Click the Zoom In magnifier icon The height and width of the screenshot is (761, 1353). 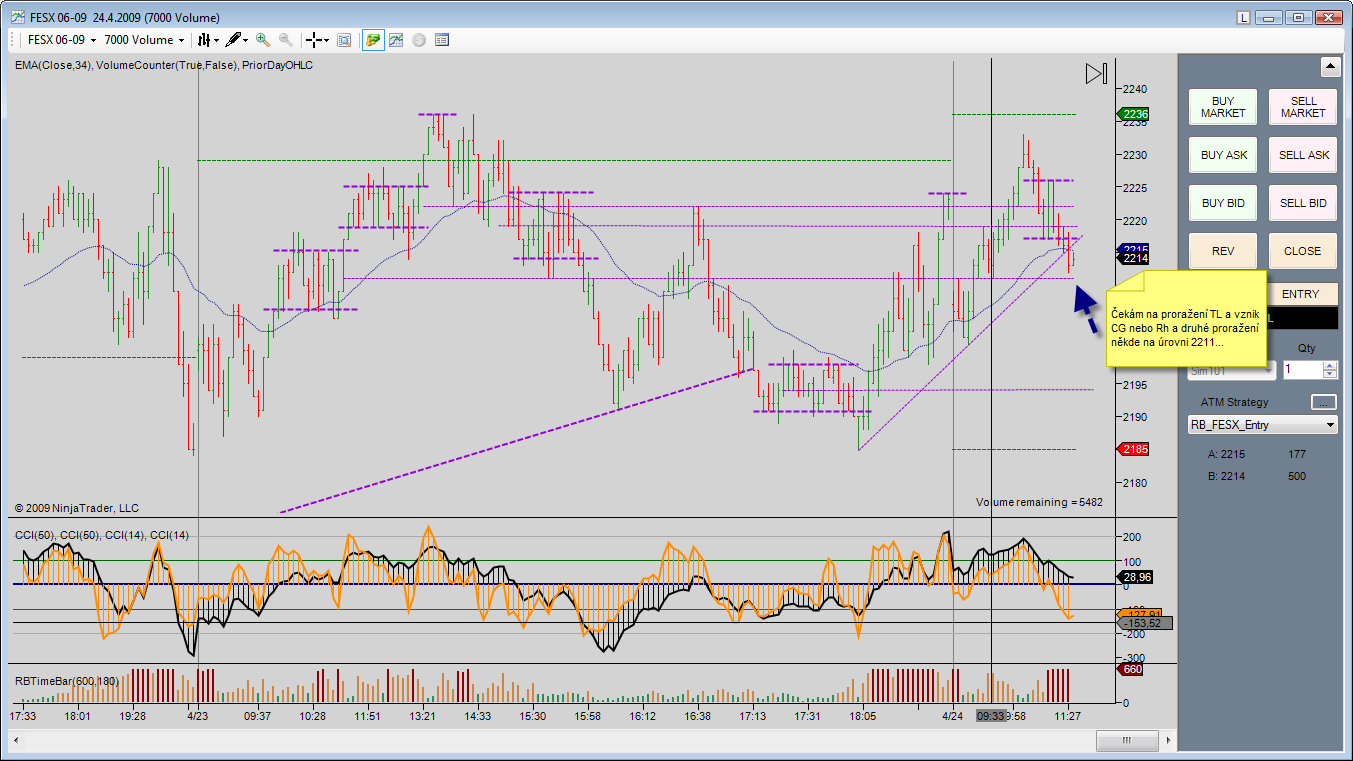click(263, 40)
